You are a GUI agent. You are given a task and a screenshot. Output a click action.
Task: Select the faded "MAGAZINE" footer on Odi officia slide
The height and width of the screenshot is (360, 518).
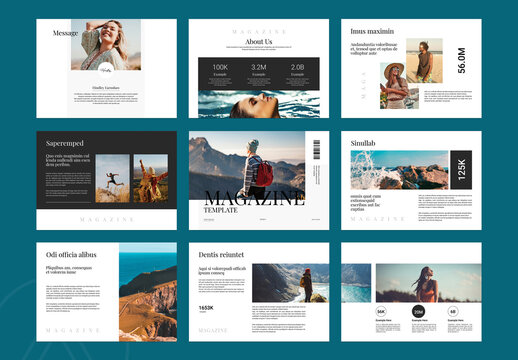(73, 330)
